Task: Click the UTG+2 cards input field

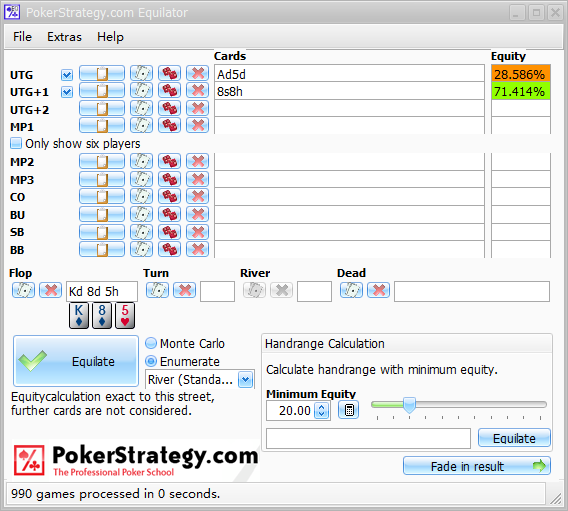Action: pos(349,108)
